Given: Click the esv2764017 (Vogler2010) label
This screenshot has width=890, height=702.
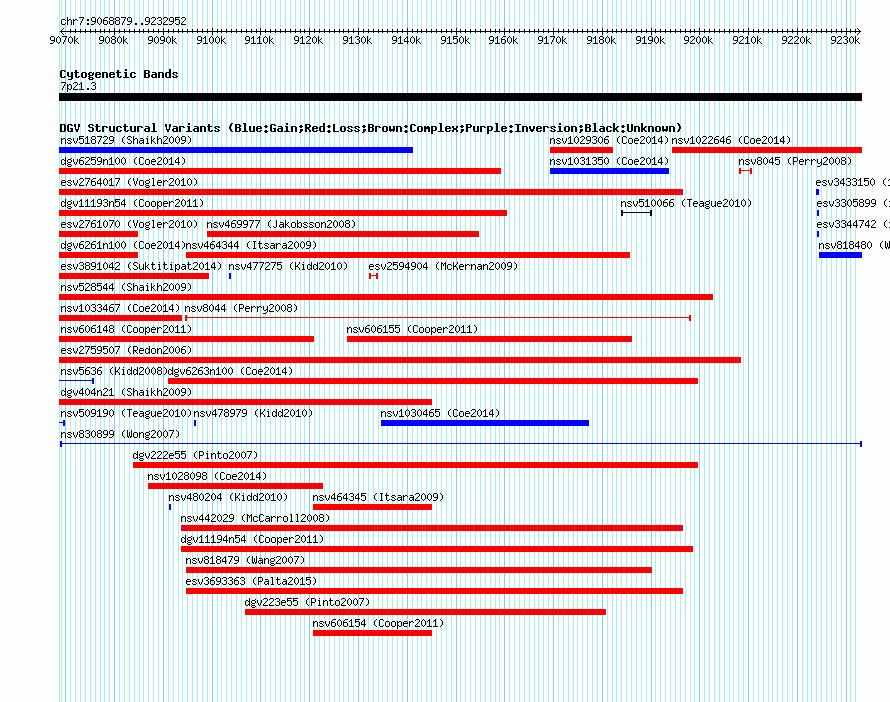Looking at the screenshot, I should tap(129, 182).
